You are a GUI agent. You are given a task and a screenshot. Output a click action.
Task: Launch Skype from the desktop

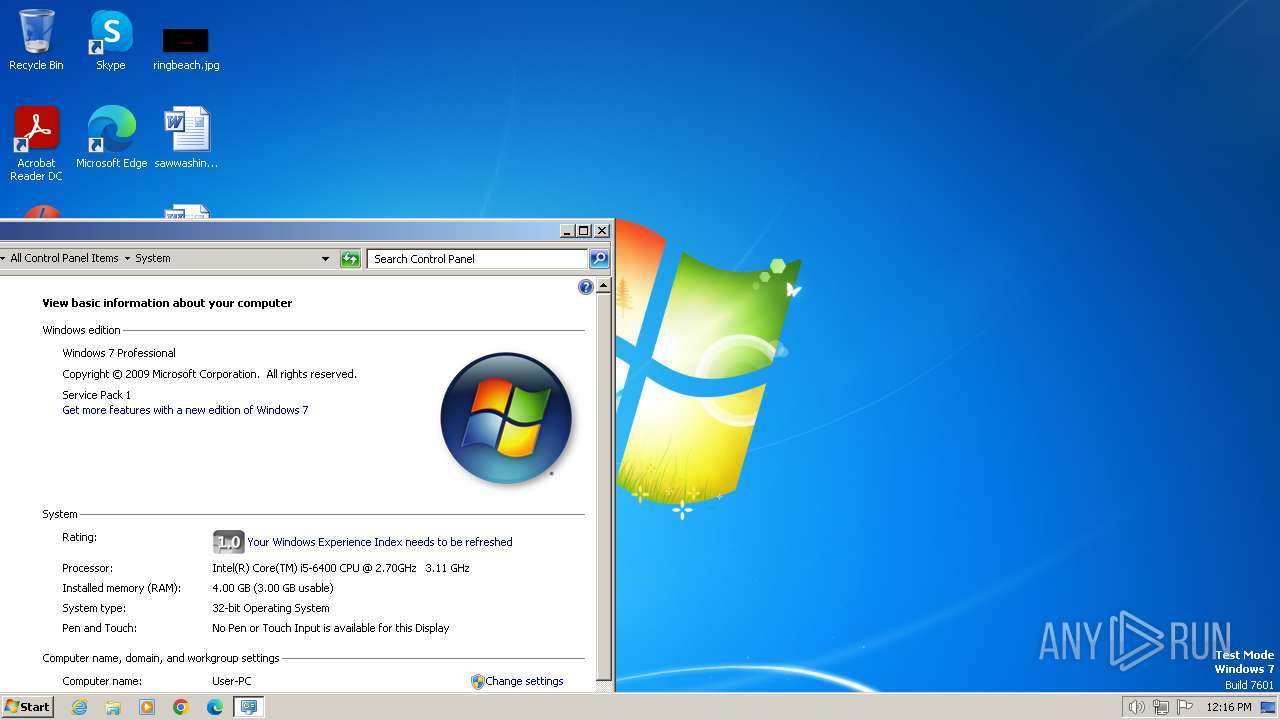[110, 41]
